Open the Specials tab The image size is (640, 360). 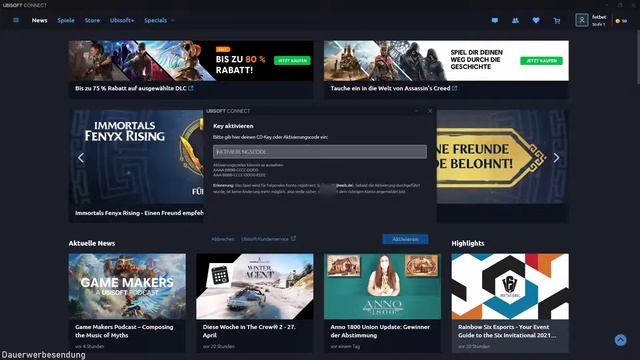(x=156, y=20)
